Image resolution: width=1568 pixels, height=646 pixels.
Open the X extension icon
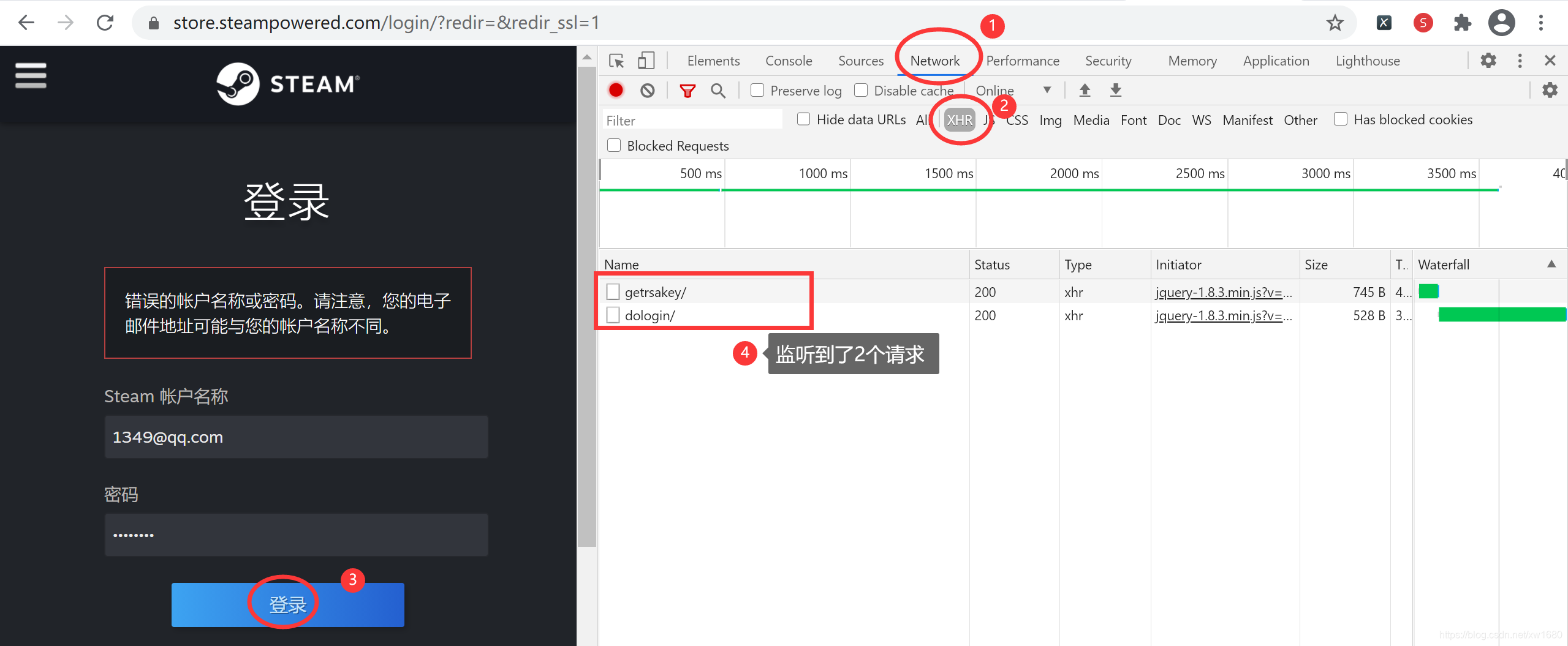[x=1384, y=23]
